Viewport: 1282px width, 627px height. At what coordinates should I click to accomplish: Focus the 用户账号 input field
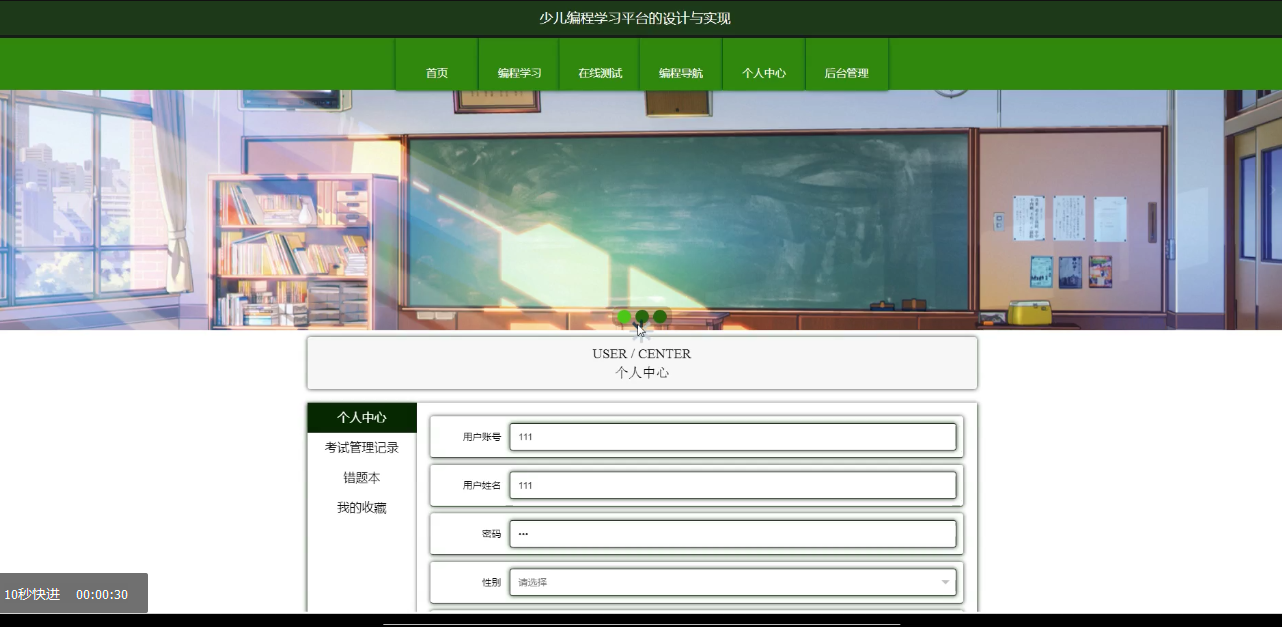733,437
